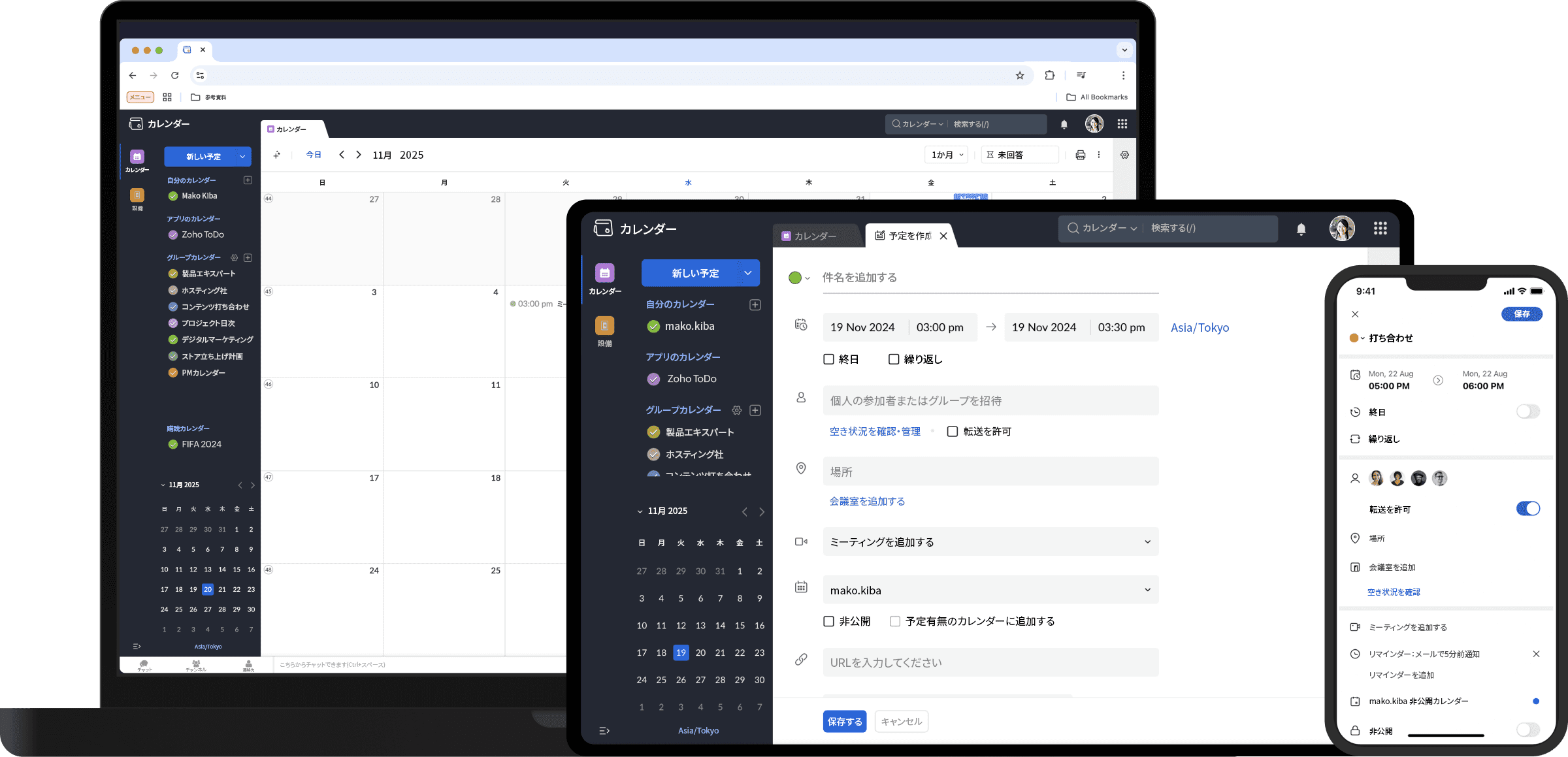
Task: Open the 1か月 view dropdown
Action: [x=945, y=155]
